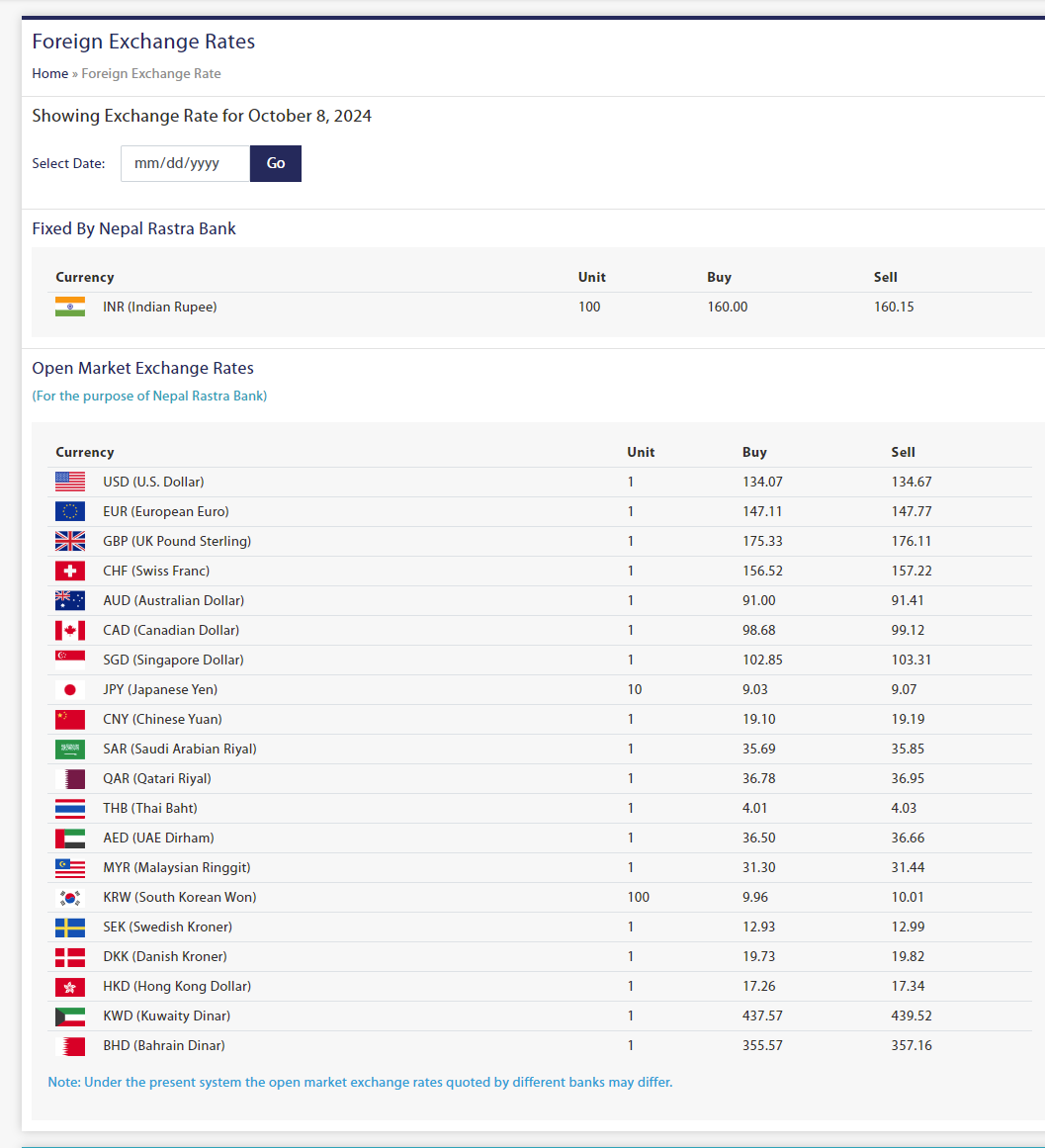Select the EUR buy rate 147.11

762,512
